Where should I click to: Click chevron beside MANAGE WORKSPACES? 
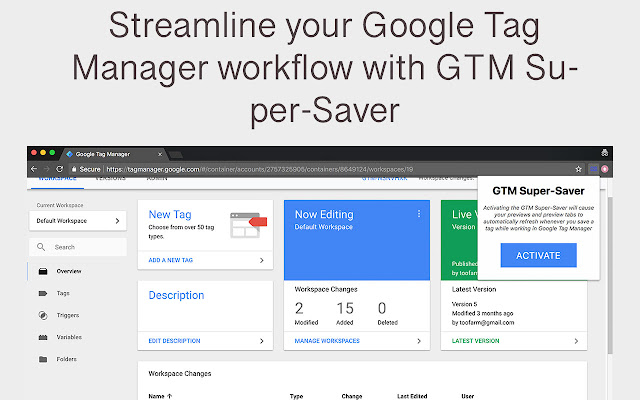click(x=419, y=341)
